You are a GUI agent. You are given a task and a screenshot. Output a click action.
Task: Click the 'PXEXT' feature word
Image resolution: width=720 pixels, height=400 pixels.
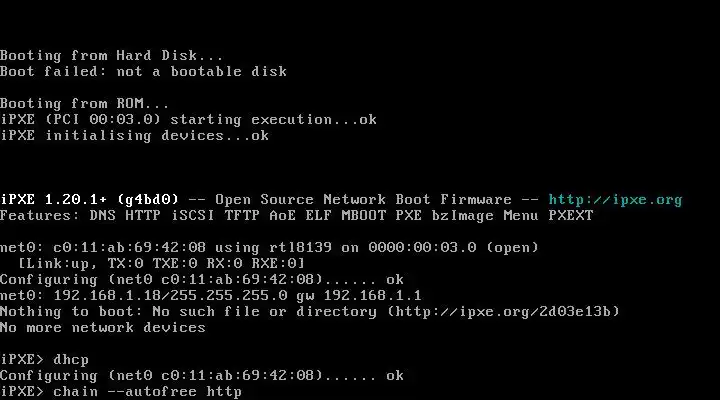[570, 215]
